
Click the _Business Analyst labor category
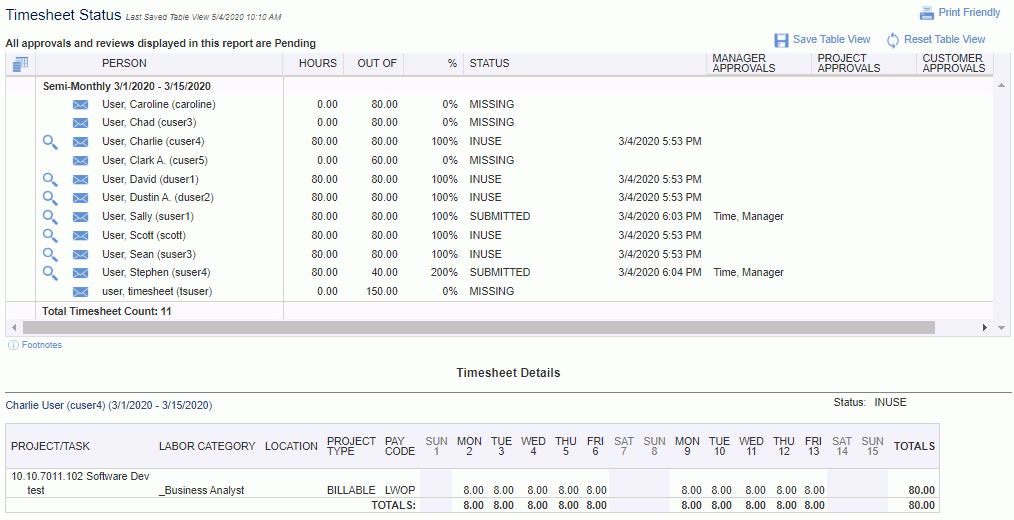click(x=201, y=490)
